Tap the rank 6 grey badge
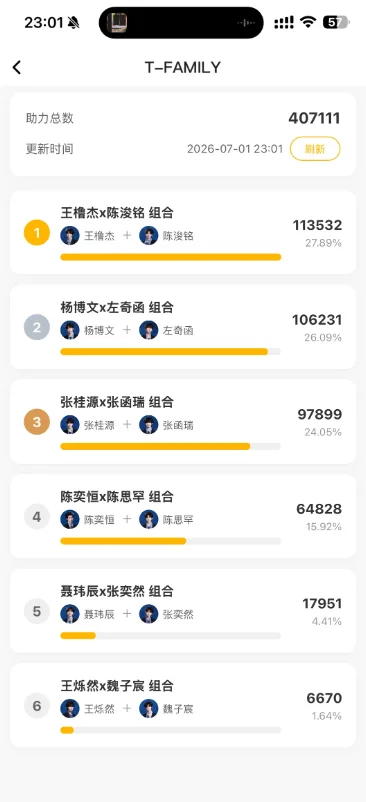 point(37,706)
